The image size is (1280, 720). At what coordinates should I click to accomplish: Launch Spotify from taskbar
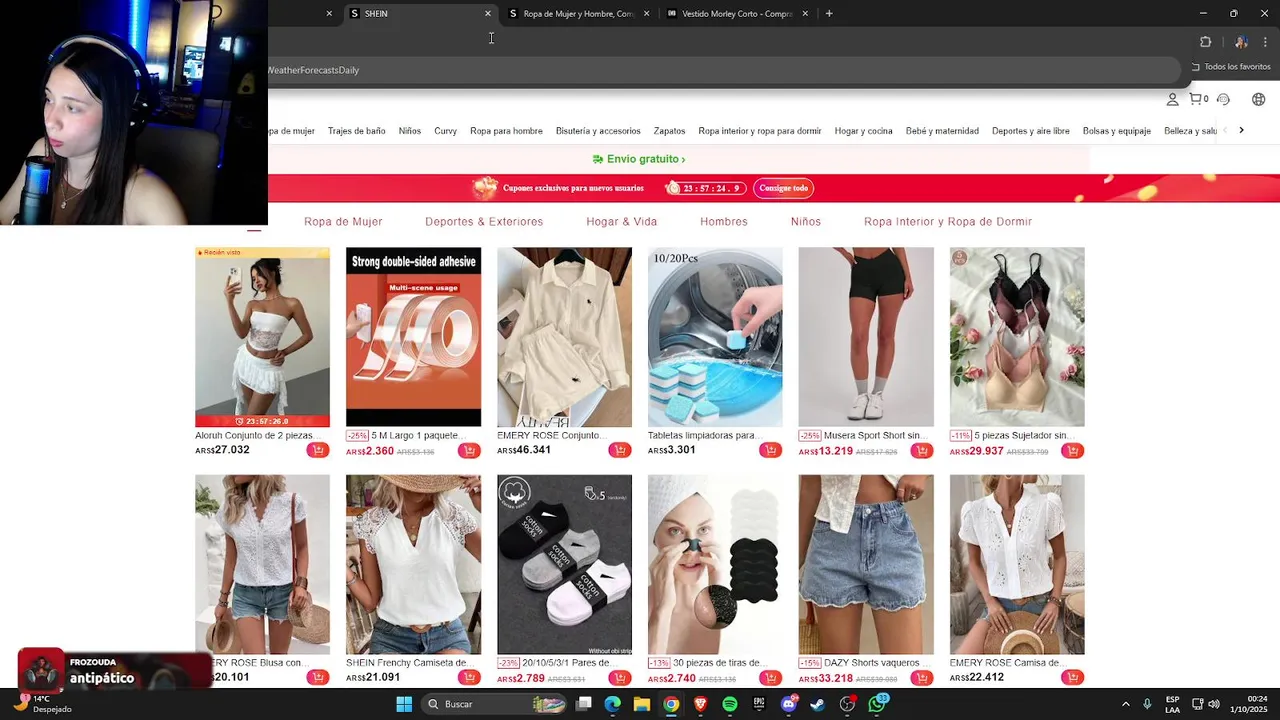coord(730,704)
